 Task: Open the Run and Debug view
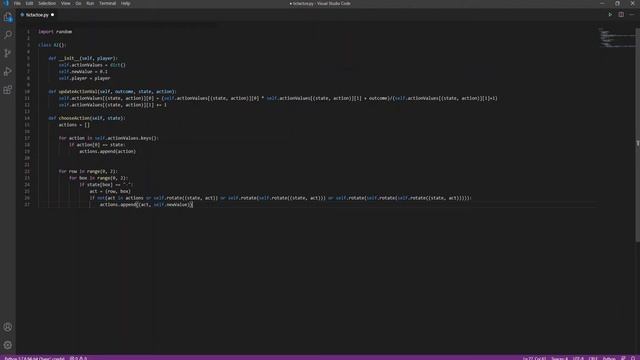[8, 71]
